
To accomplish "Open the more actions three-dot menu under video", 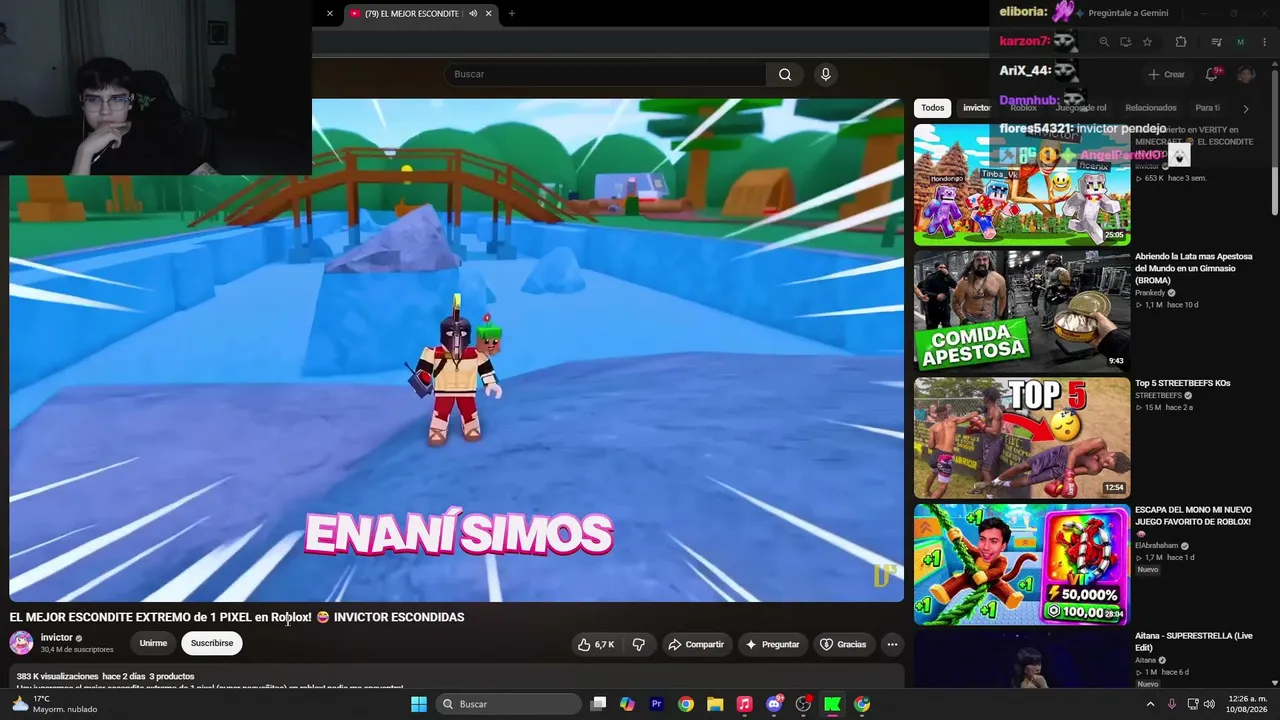I will (x=892, y=645).
